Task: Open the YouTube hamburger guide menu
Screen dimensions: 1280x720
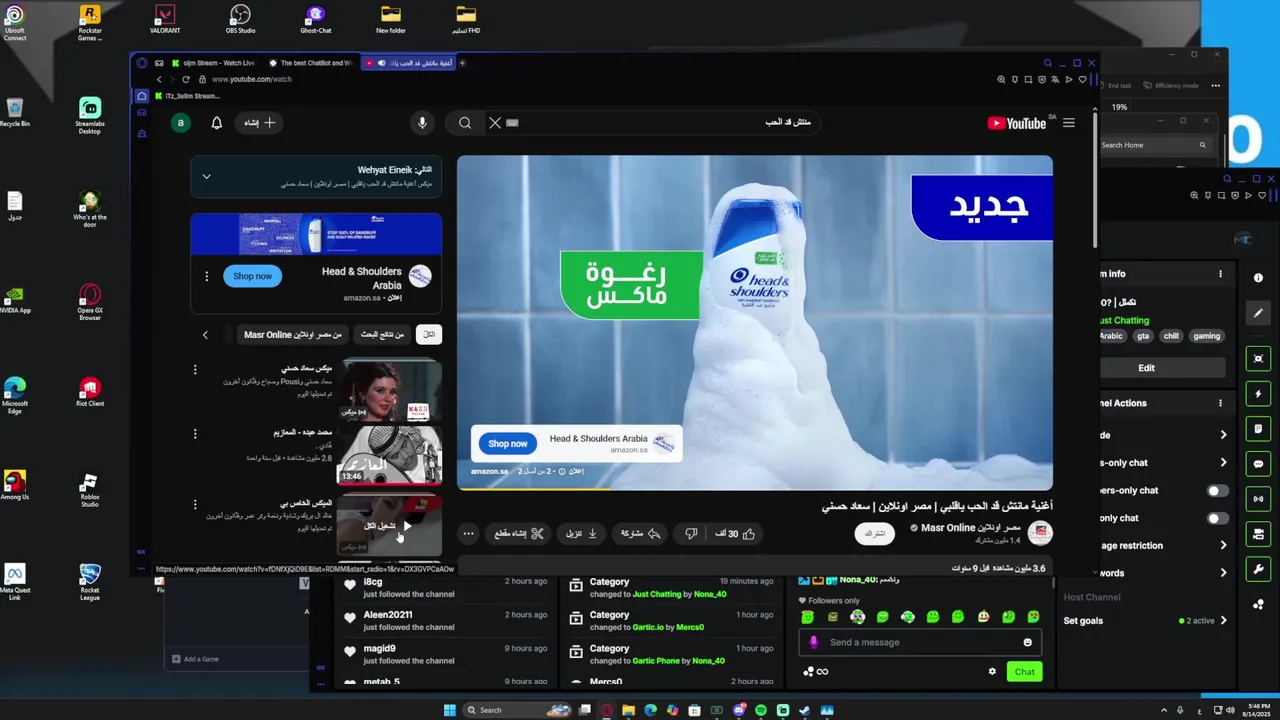Action: pos(1069,123)
